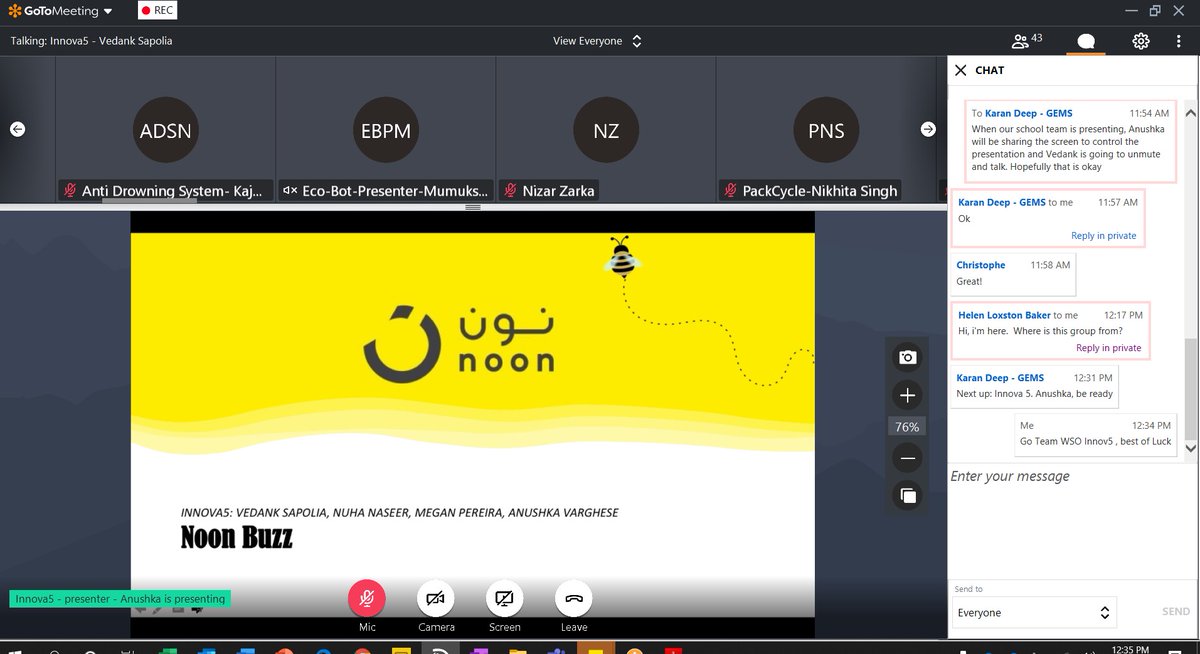
Task: Click Christophe's name in the chat
Action: (981, 265)
